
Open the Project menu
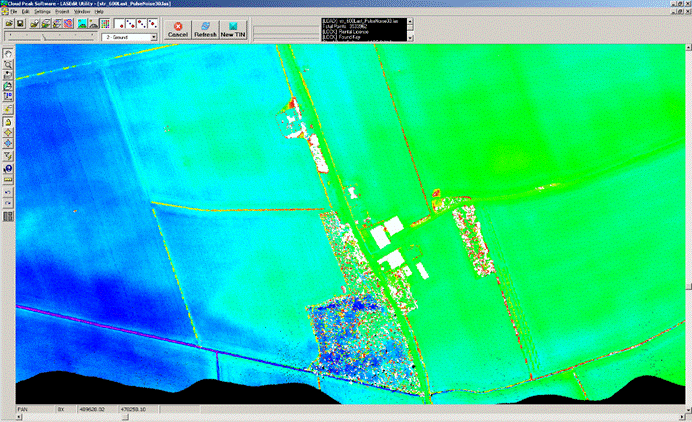click(x=62, y=11)
